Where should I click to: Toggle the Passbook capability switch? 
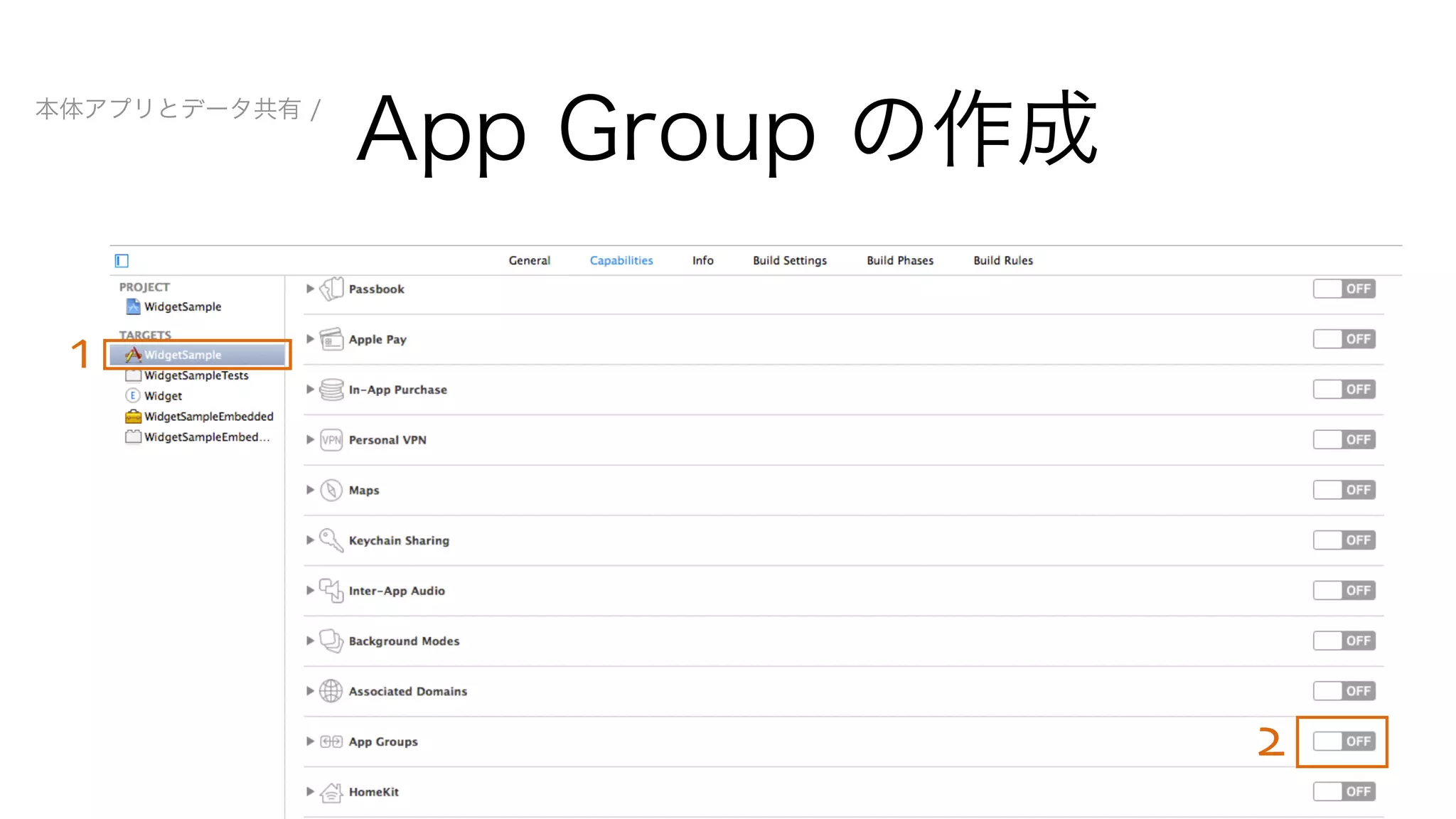(1344, 289)
